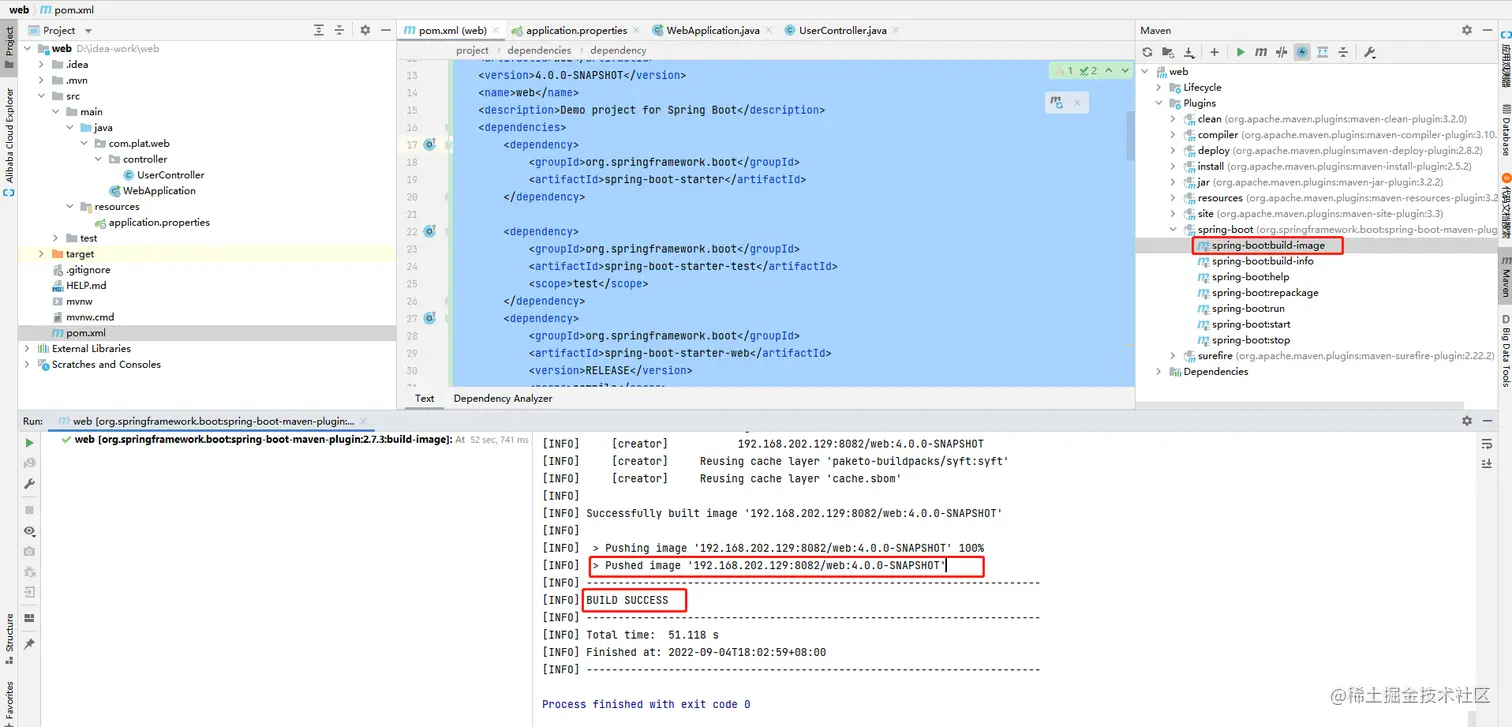Open Run panel wrench settings

(29, 484)
